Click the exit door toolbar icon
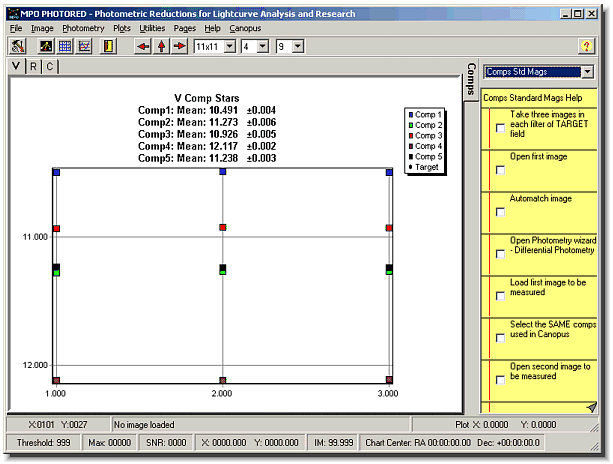 click(x=108, y=46)
